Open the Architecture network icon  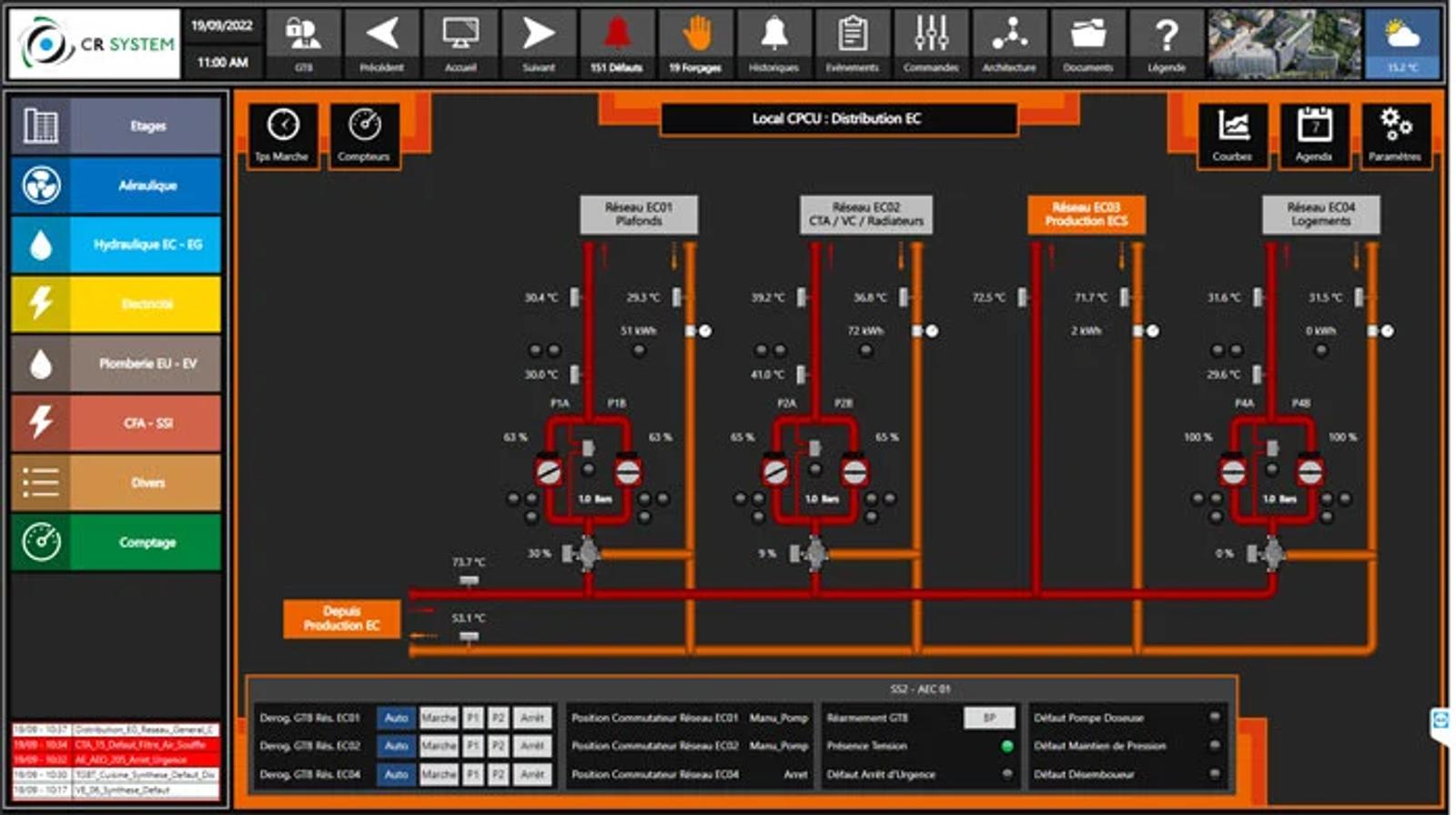pyautogui.click(x=1009, y=43)
